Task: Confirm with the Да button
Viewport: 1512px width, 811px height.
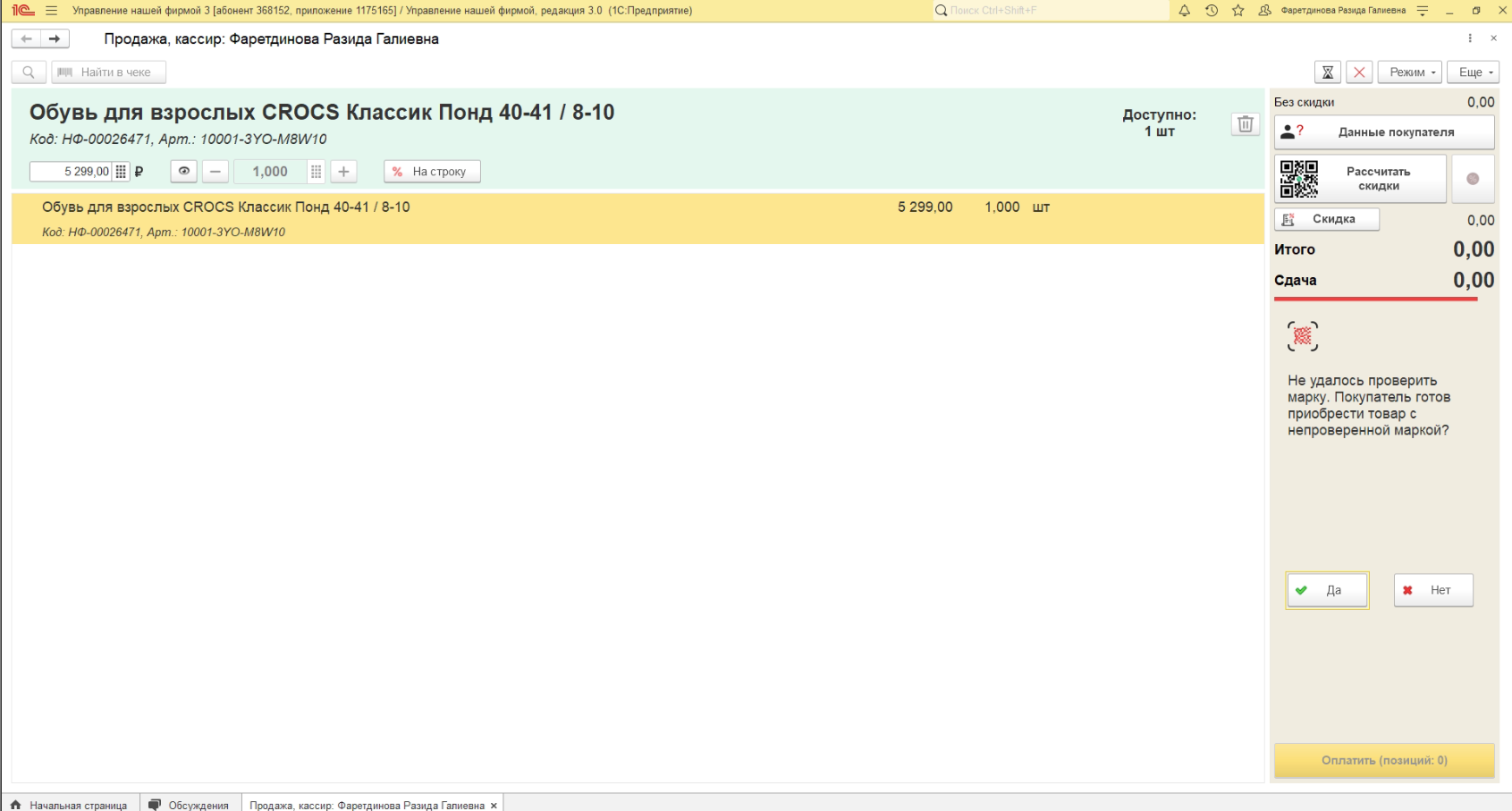Action: 1327,590
